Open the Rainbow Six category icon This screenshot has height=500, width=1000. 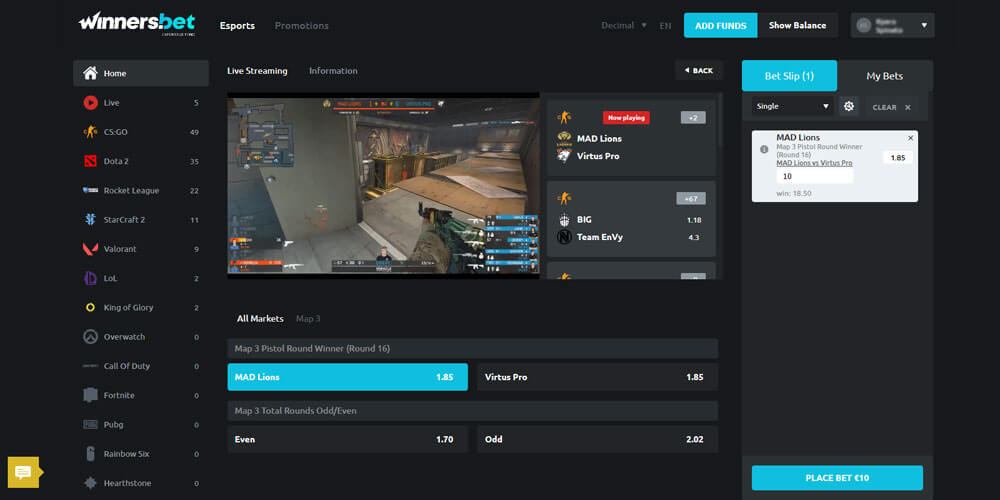click(90, 454)
